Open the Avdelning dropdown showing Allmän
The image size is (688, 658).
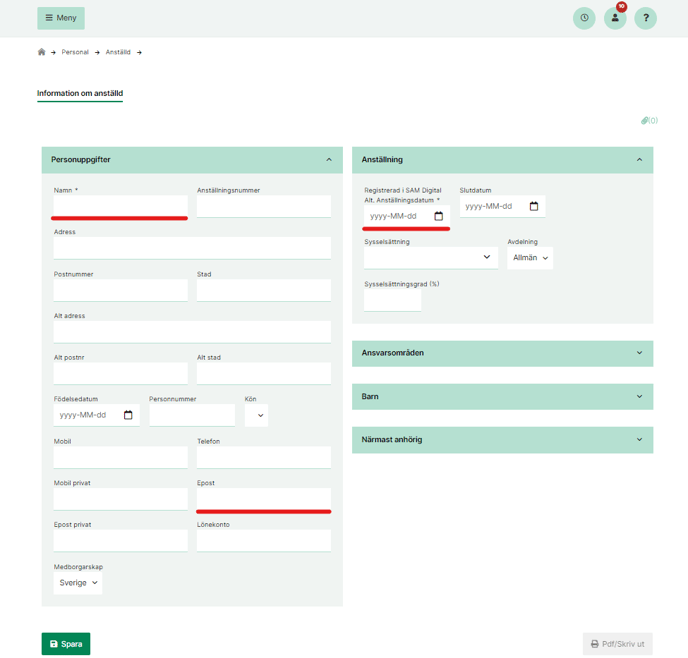[530, 258]
